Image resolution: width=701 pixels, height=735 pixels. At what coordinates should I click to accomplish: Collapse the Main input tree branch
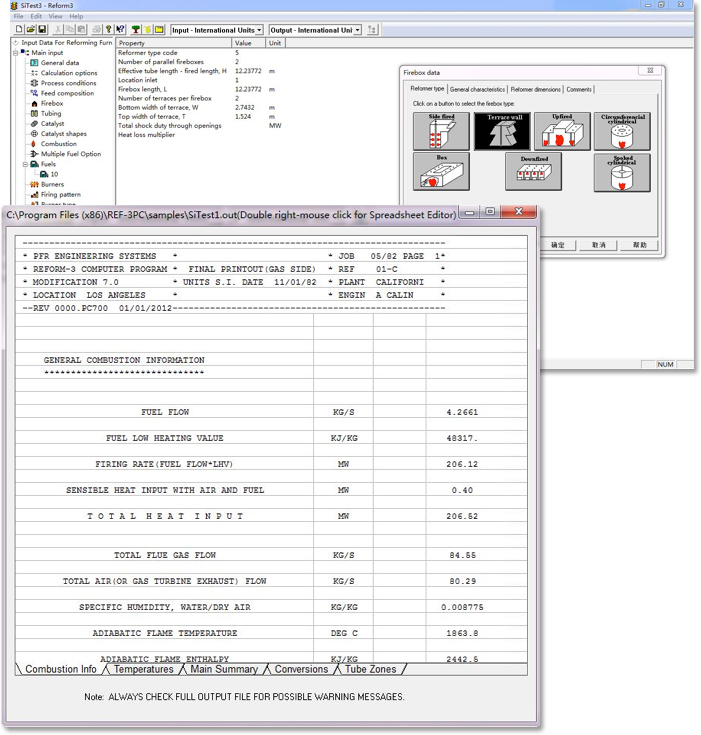tap(16, 53)
